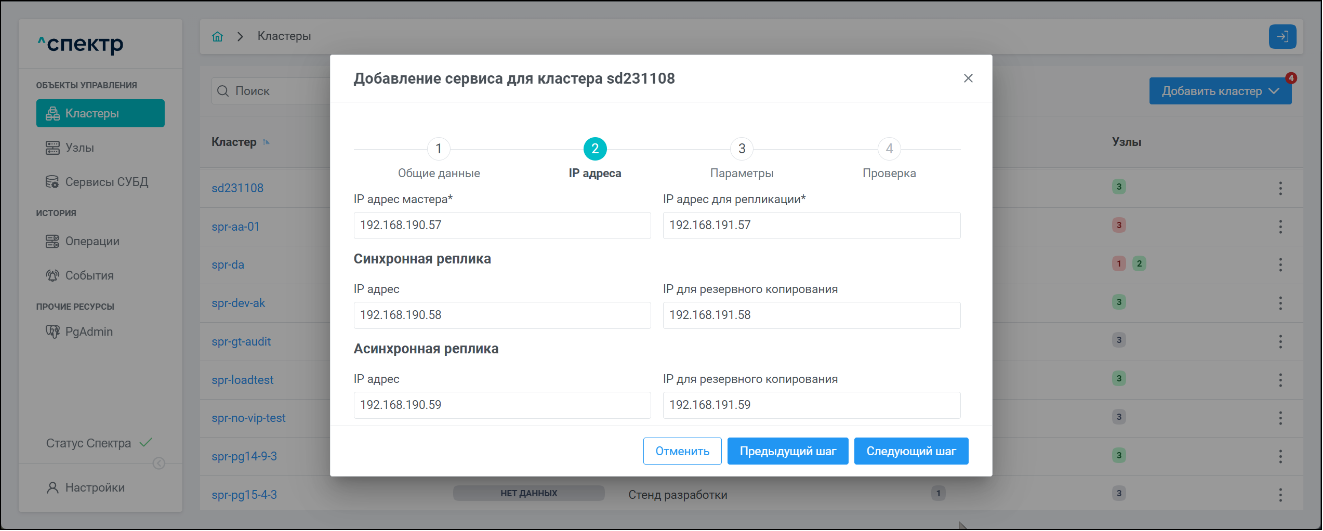Open the spr-da cluster link
This screenshot has width=1323, height=531.
[228, 265]
